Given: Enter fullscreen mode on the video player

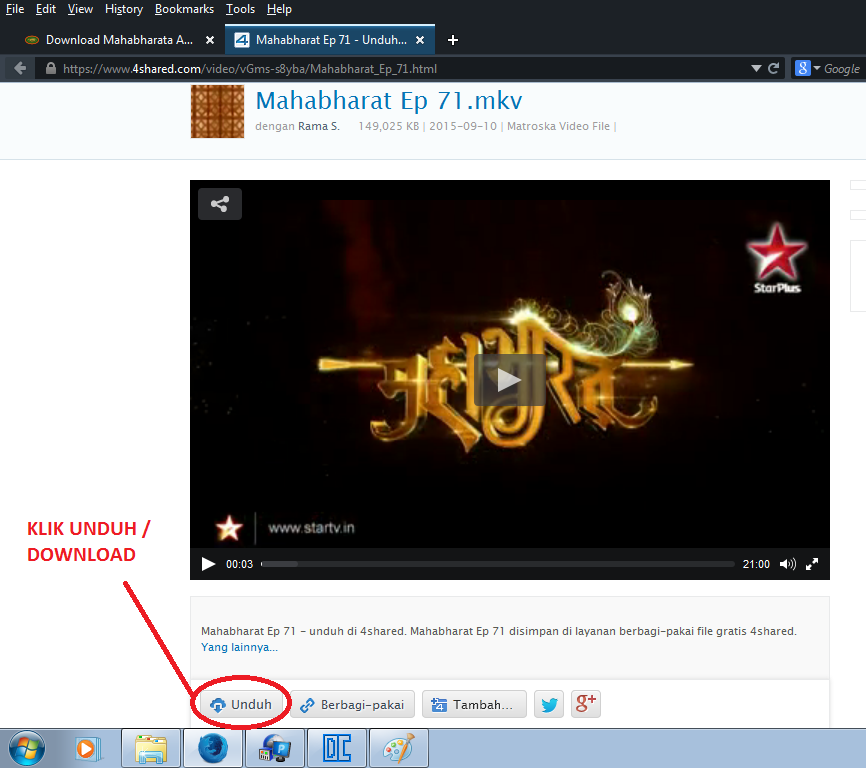Looking at the screenshot, I should [x=812, y=564].
